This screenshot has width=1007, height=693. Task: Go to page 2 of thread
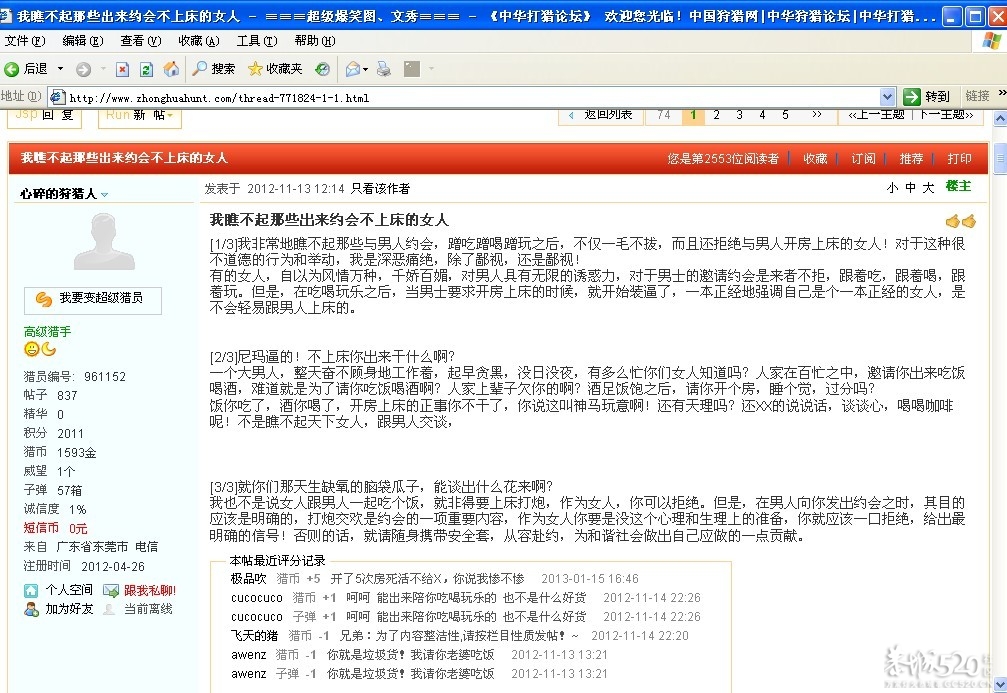click(x=716, y=115)
